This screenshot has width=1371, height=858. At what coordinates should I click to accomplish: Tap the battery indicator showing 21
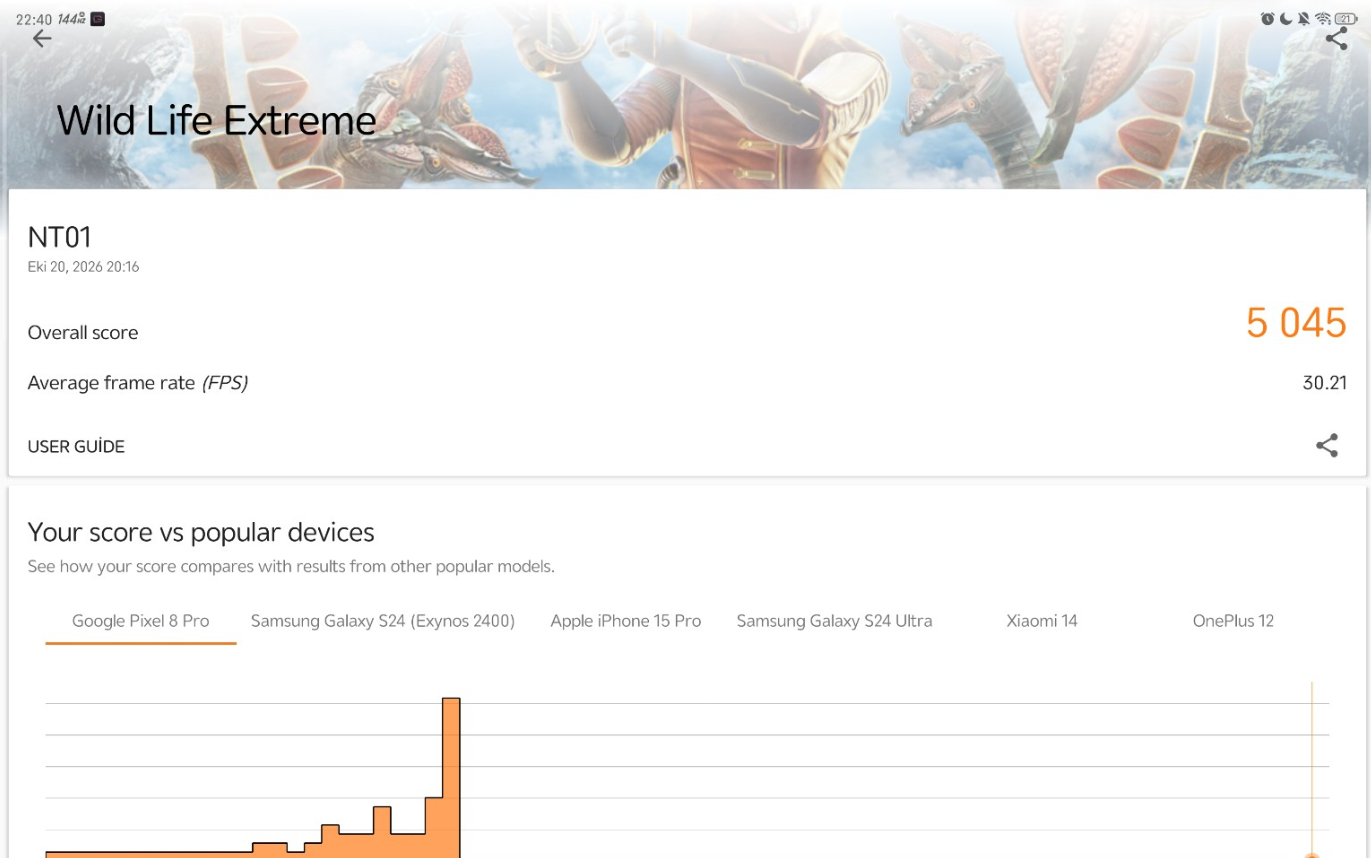tap(1346, 19)
